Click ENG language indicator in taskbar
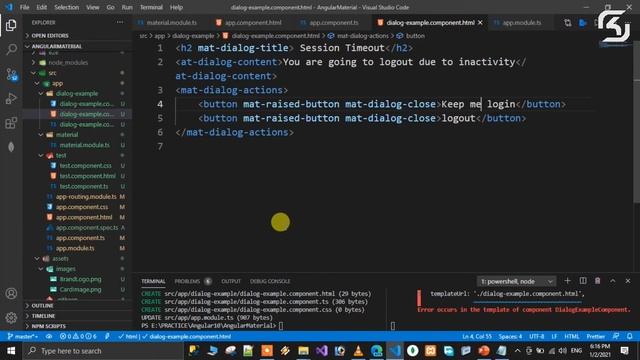The width and height of the screenshot is (640, 360). (x=576, y=351)
